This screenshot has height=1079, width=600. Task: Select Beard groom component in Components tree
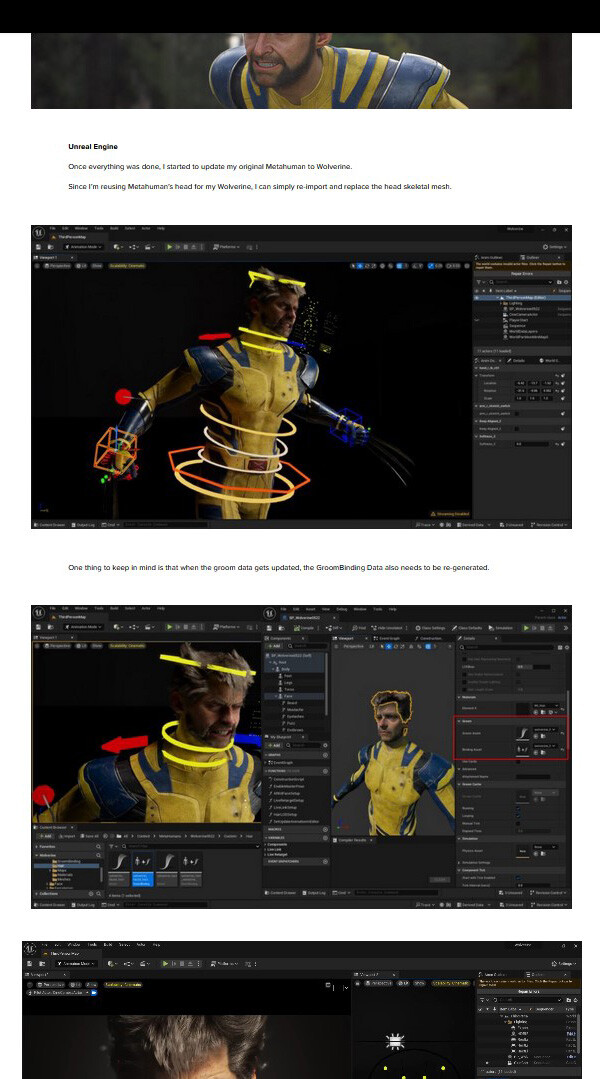point(294,703)
